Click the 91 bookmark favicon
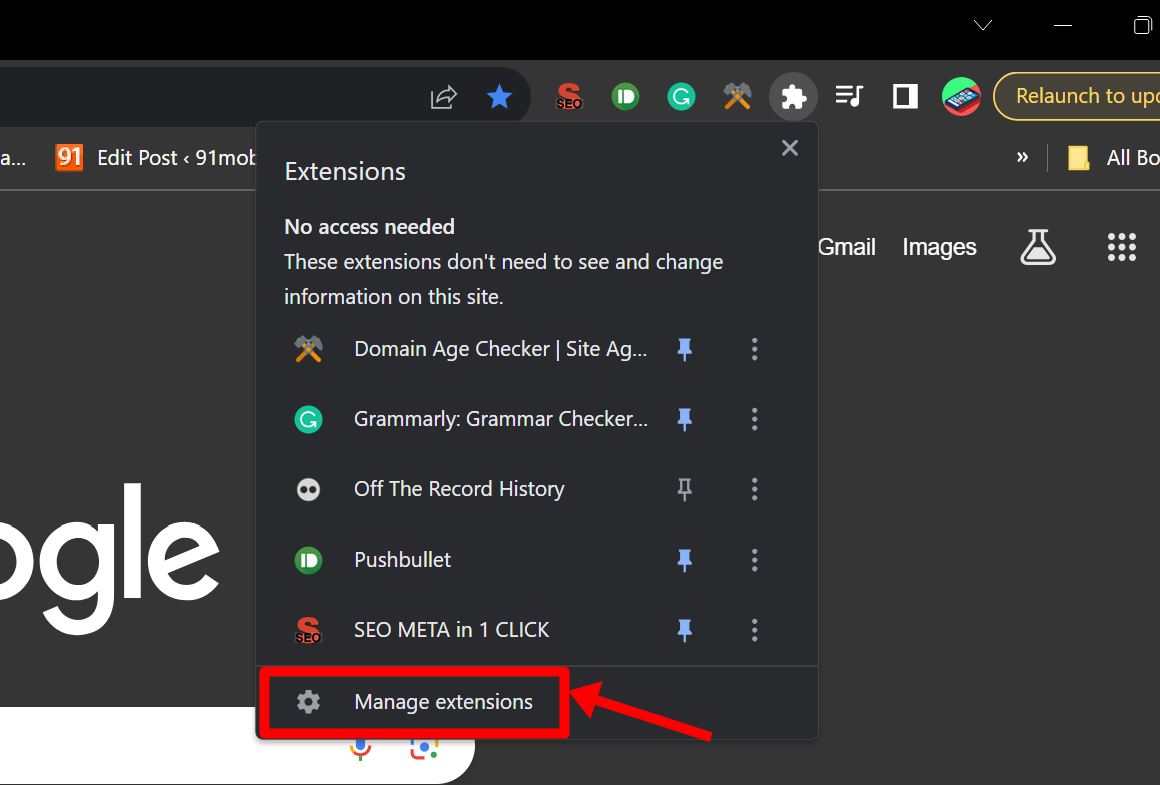The image size is (1160, 785). click(69, 157)
